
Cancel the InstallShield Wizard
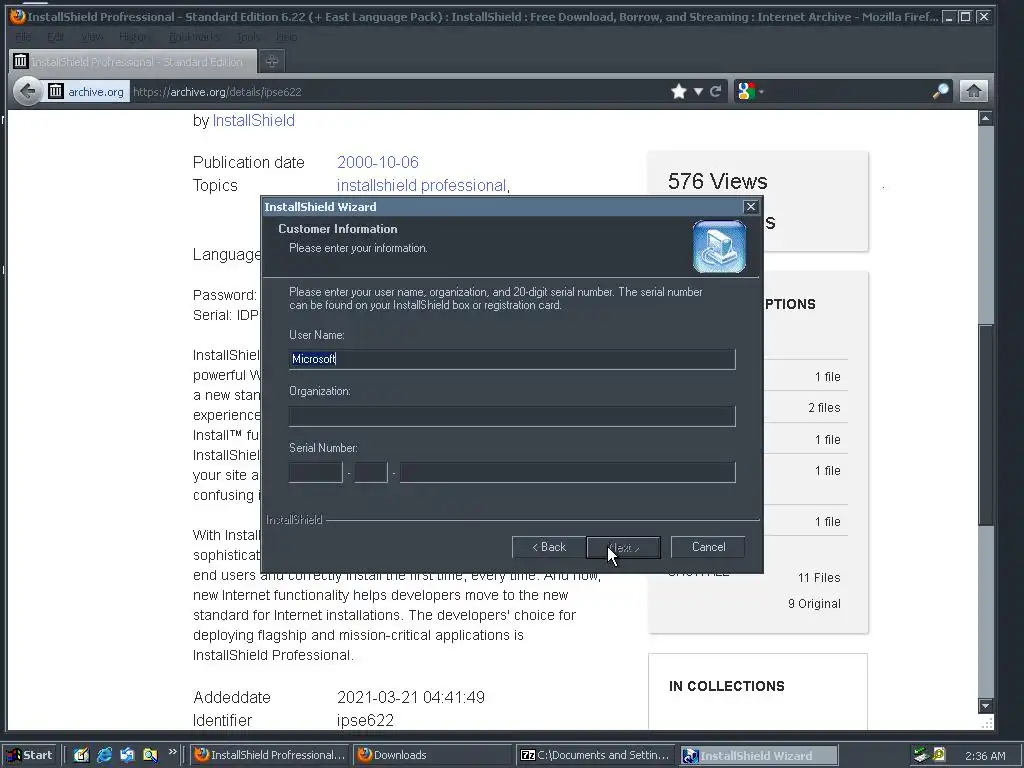point(708,547)
